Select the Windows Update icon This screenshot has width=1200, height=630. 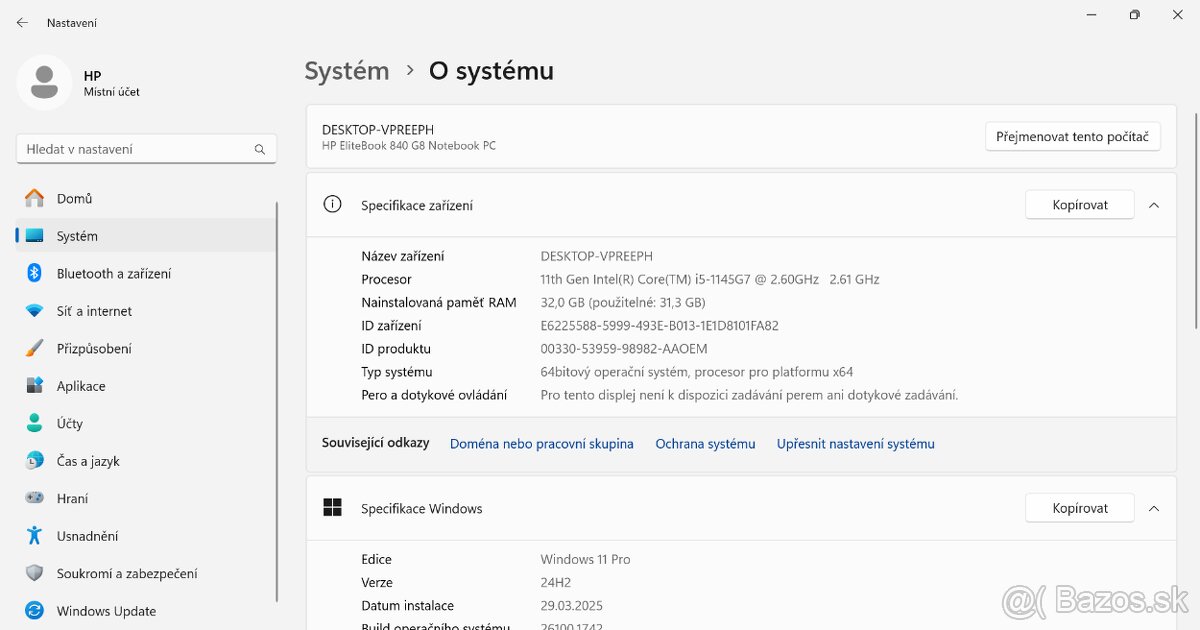(35, 611)
